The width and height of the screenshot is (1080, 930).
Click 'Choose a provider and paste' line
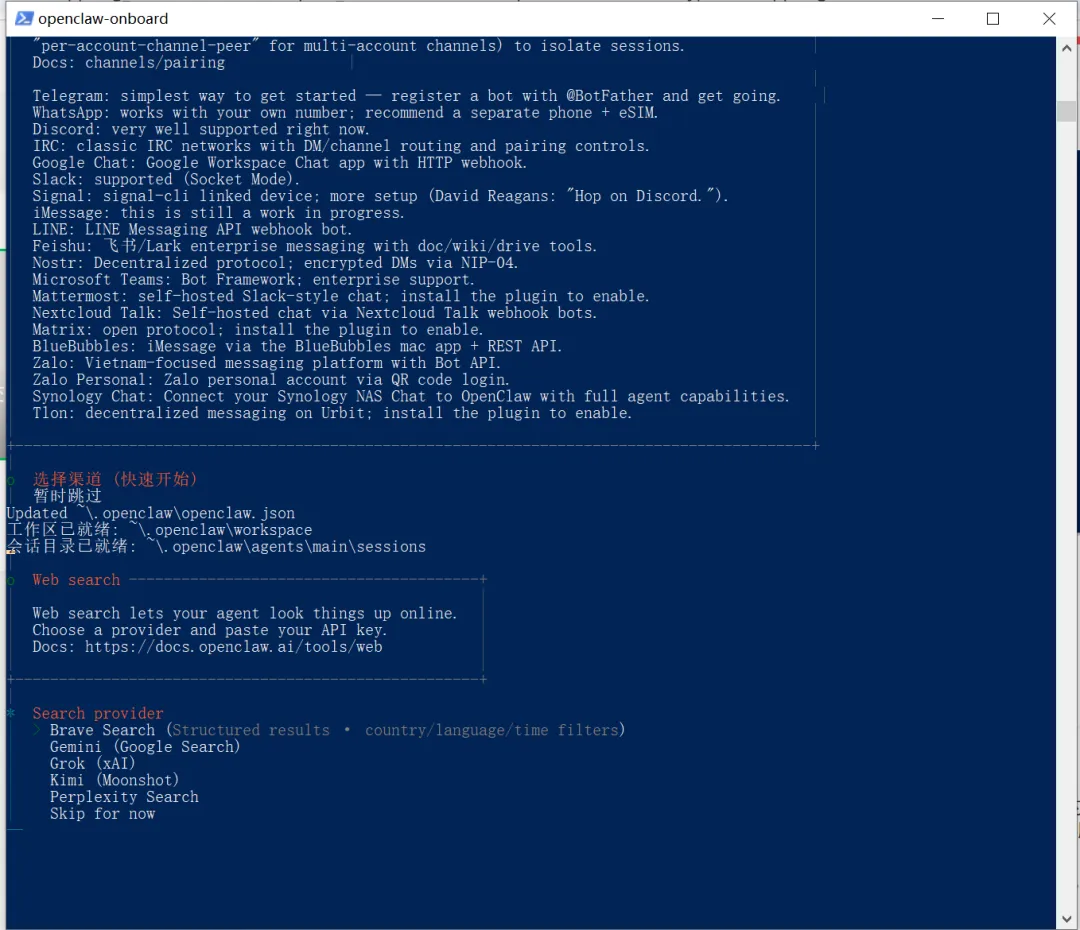coord(209,630)
